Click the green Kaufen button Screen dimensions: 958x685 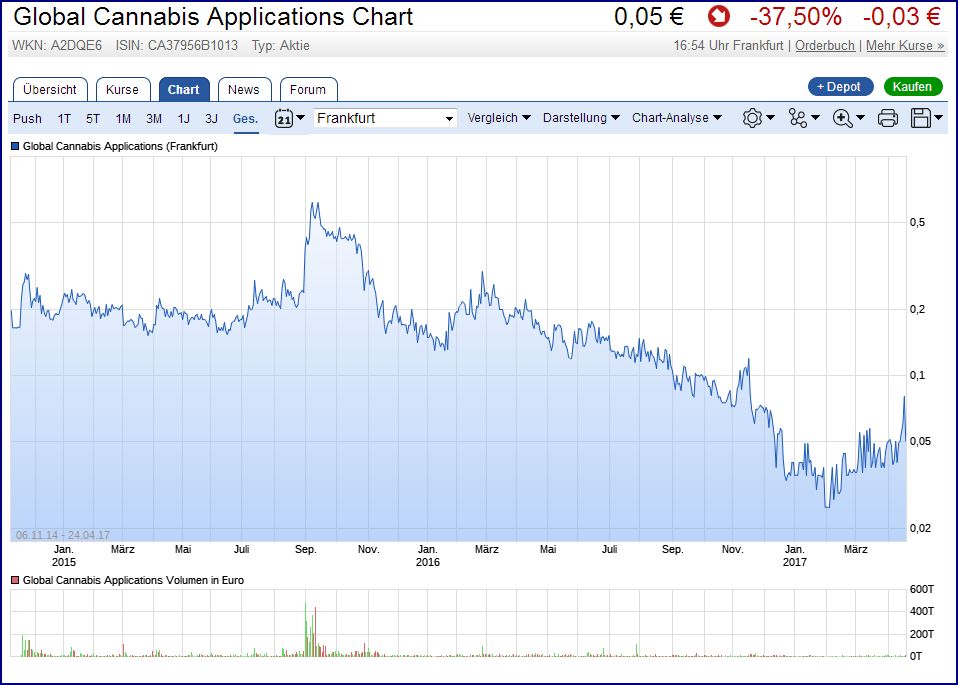pyautogui.click(x=912, y=87)
